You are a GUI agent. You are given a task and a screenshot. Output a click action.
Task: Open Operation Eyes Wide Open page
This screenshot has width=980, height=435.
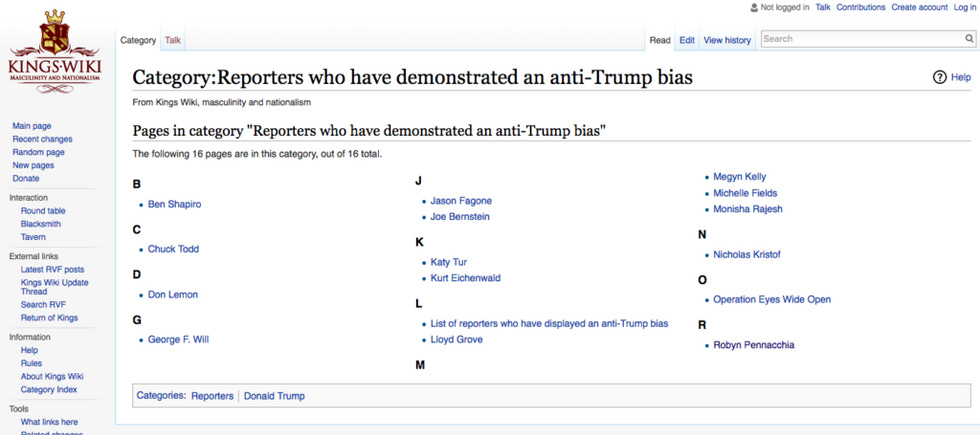coord(772,300)
